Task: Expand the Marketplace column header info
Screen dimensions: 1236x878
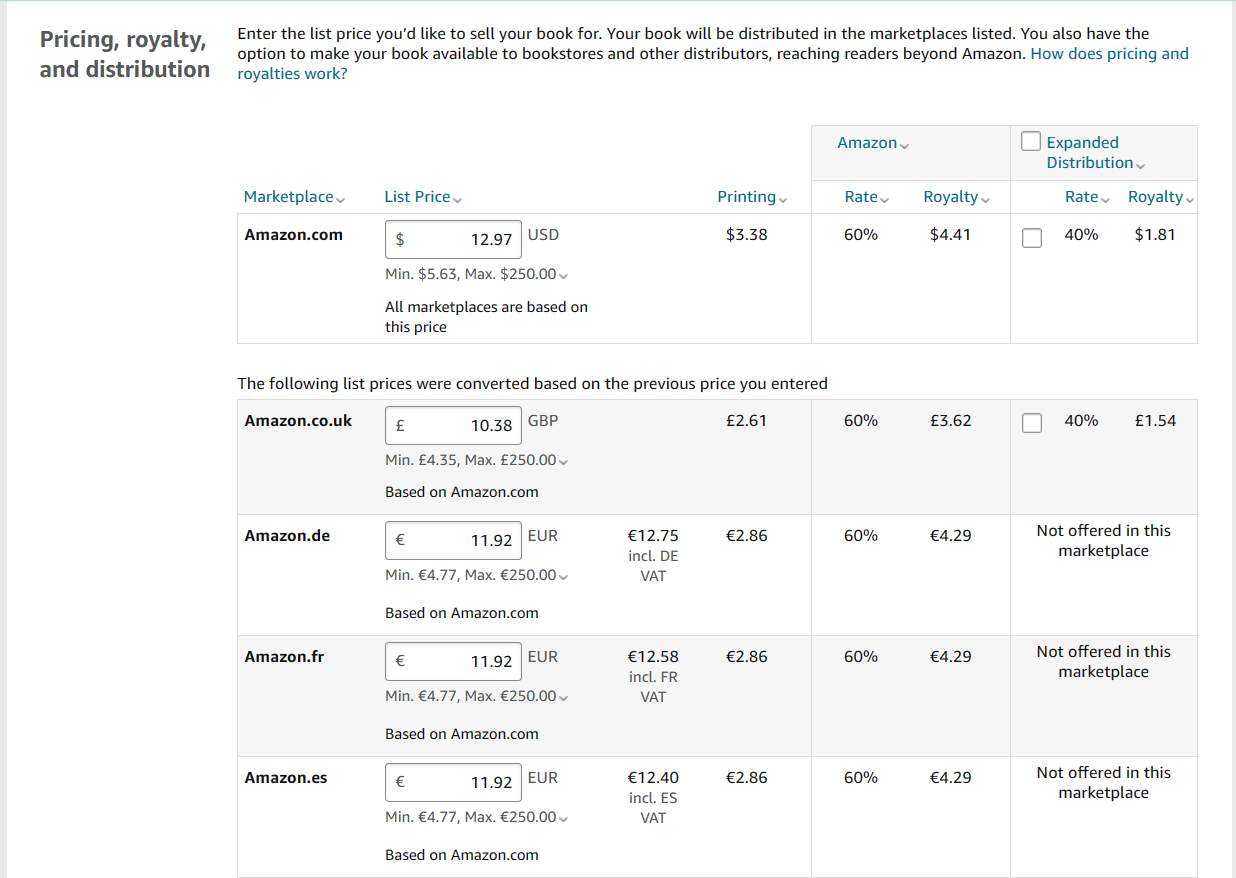Action: (294, 197)
